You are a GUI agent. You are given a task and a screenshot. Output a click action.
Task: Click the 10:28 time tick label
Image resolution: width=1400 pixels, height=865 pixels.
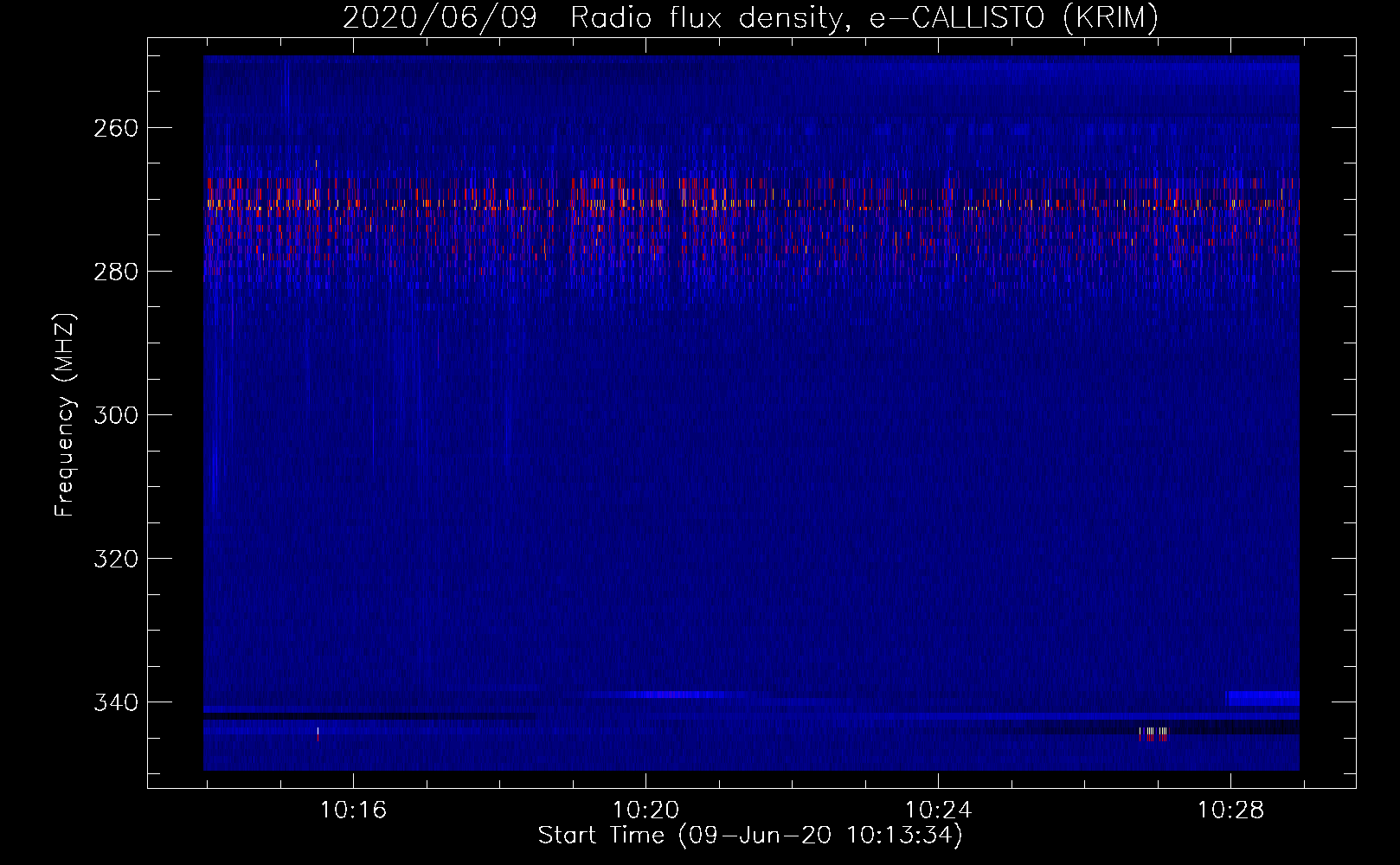tap(1230, 811)
